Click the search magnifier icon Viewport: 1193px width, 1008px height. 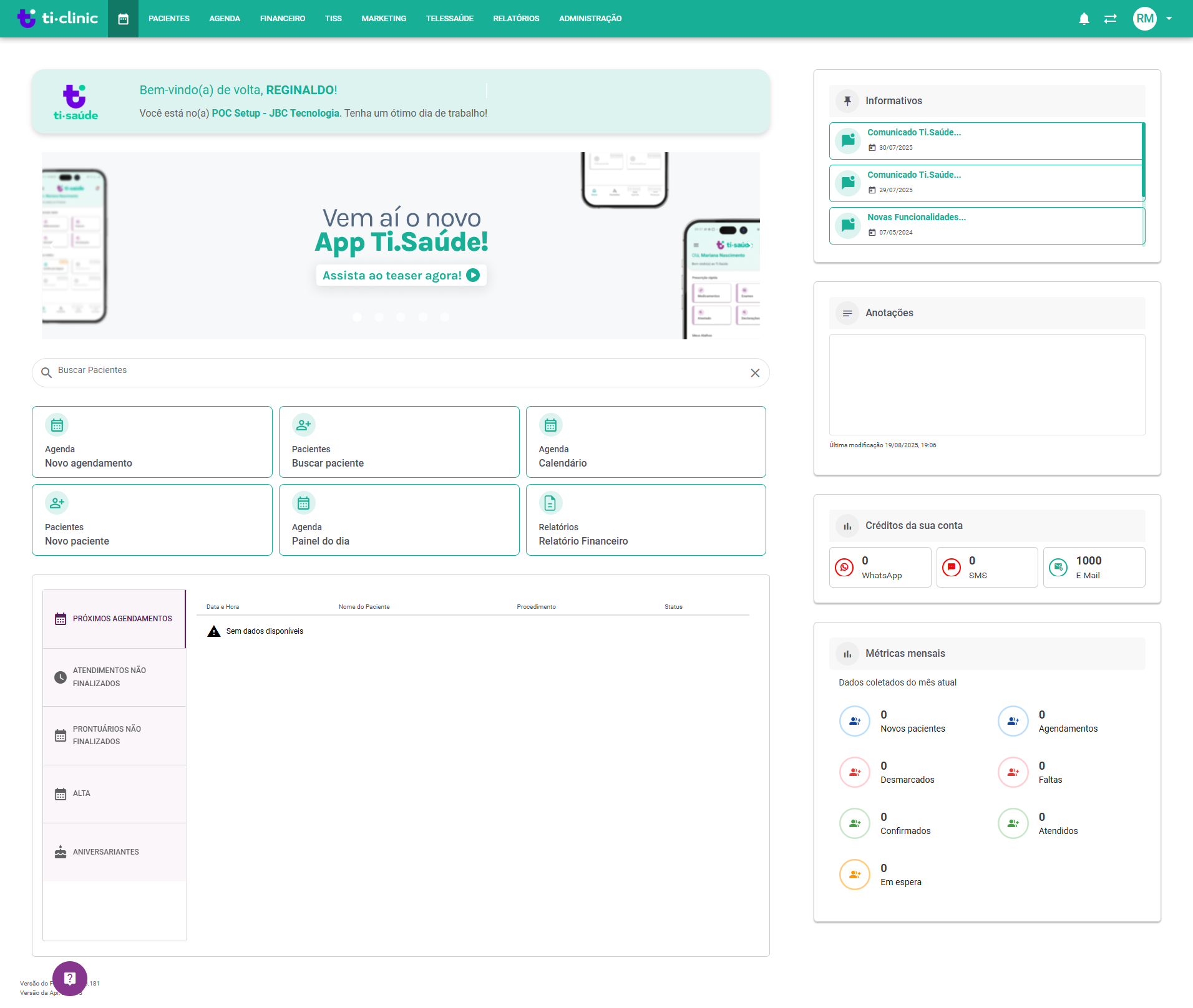(46, 373)
